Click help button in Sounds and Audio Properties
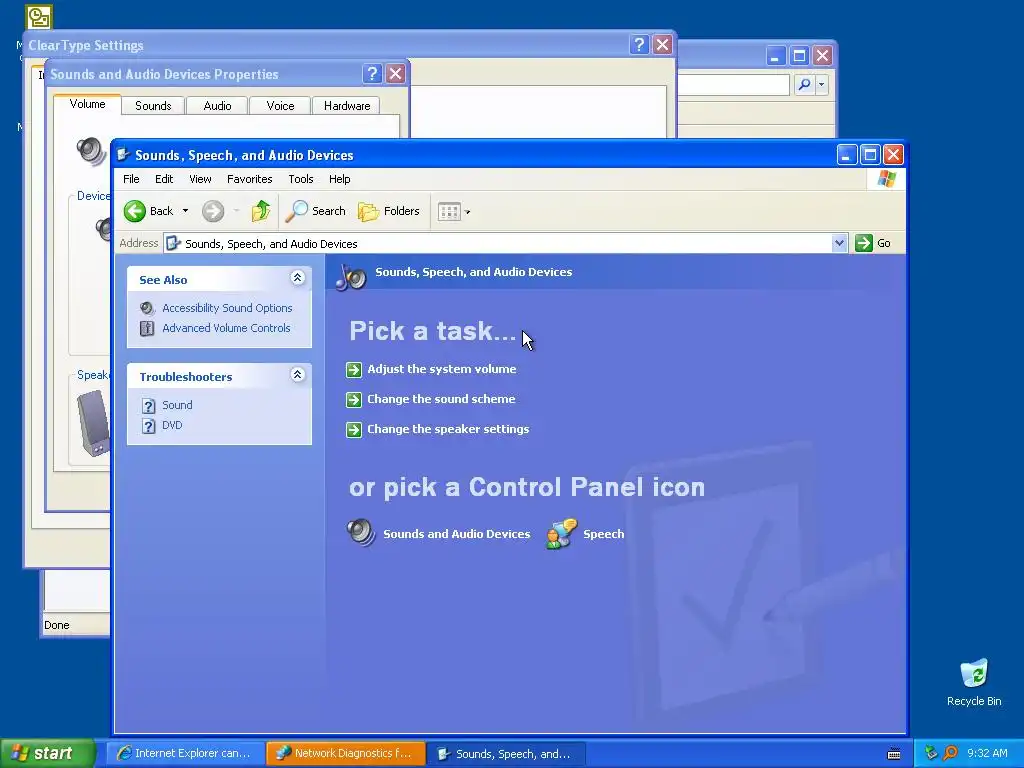The width and height of the screenshot is (1024, 768). pos(372,74)
